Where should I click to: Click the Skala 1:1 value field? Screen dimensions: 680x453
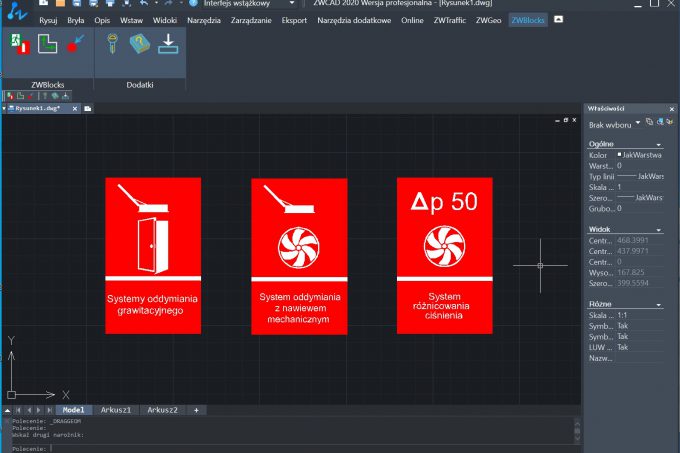(x=640, y=315)
